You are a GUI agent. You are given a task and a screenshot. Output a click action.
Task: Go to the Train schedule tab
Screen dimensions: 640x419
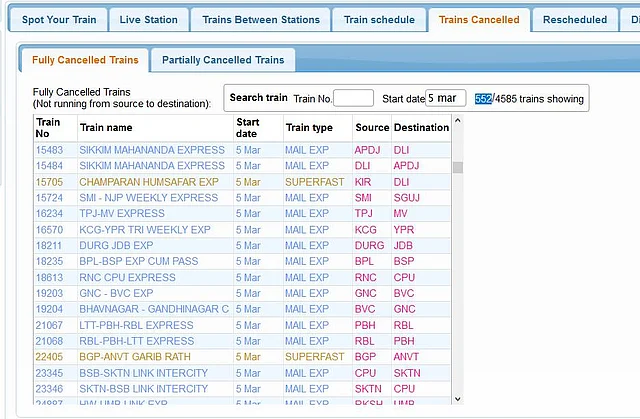click(379, 20)
